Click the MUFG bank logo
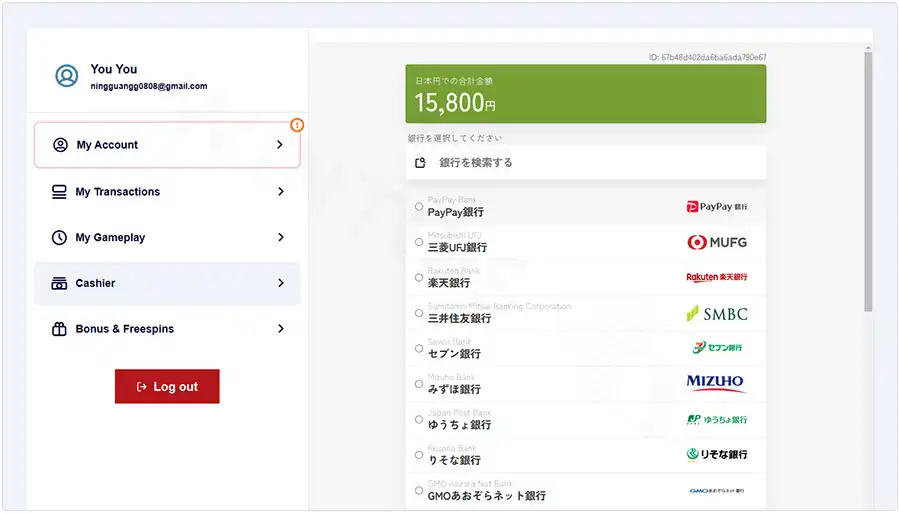The height and width of the screenshot is (513, 900). pos(716,242)
